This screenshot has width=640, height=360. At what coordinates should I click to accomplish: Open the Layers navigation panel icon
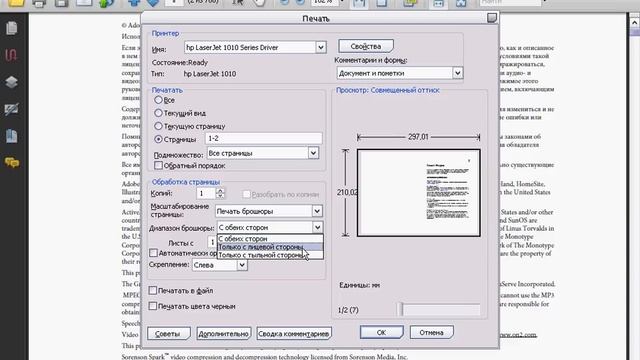coord(11,82)
